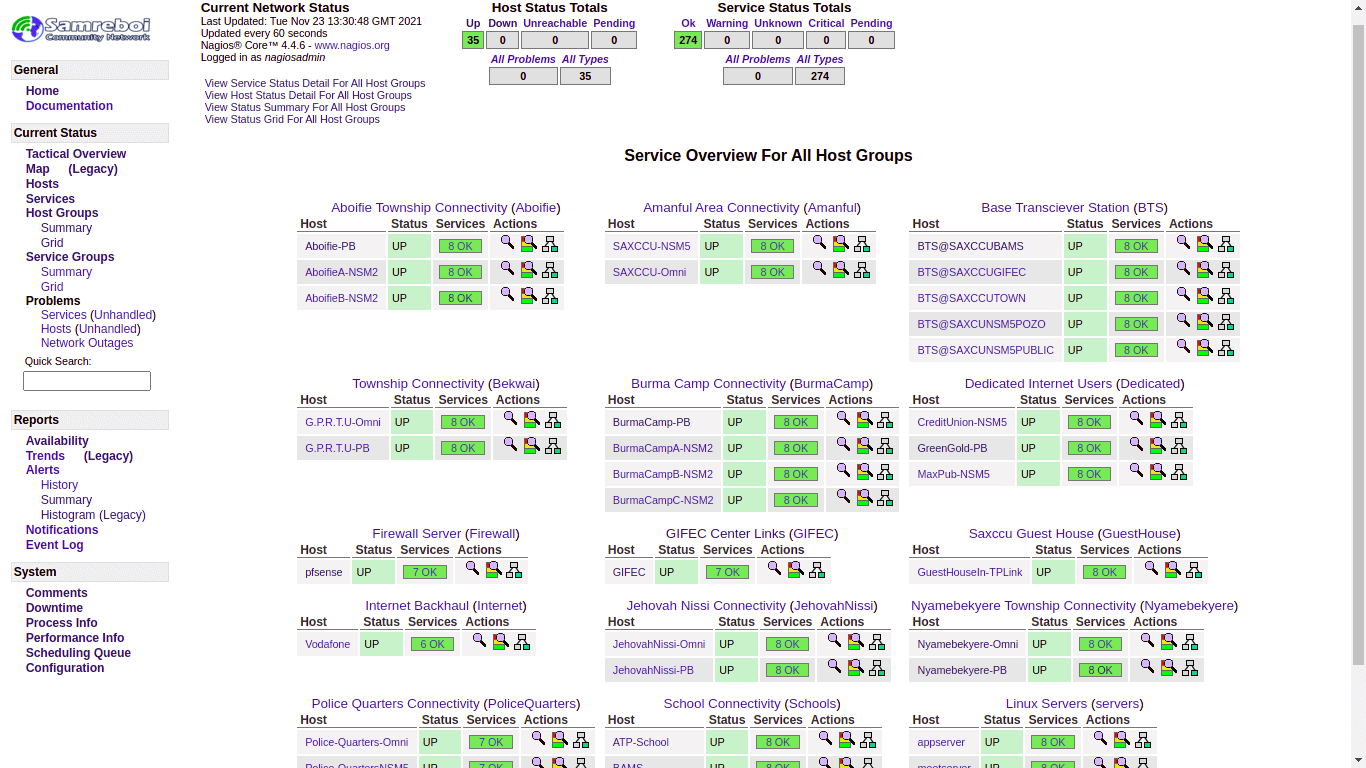Open Scheduling Queue under System

(x=78, y=653)
